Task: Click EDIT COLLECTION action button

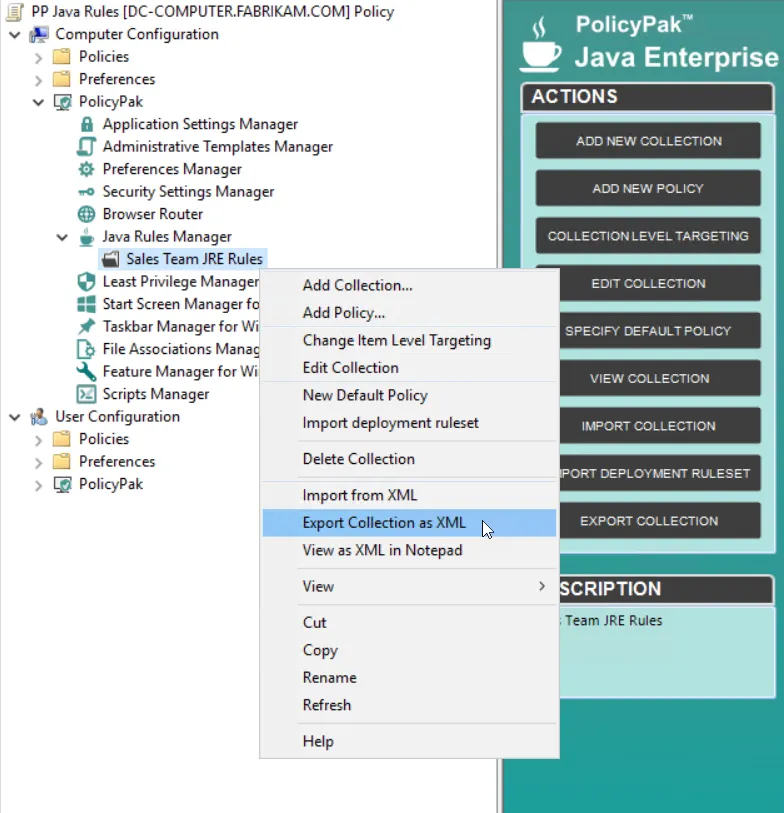Action: 660,284
